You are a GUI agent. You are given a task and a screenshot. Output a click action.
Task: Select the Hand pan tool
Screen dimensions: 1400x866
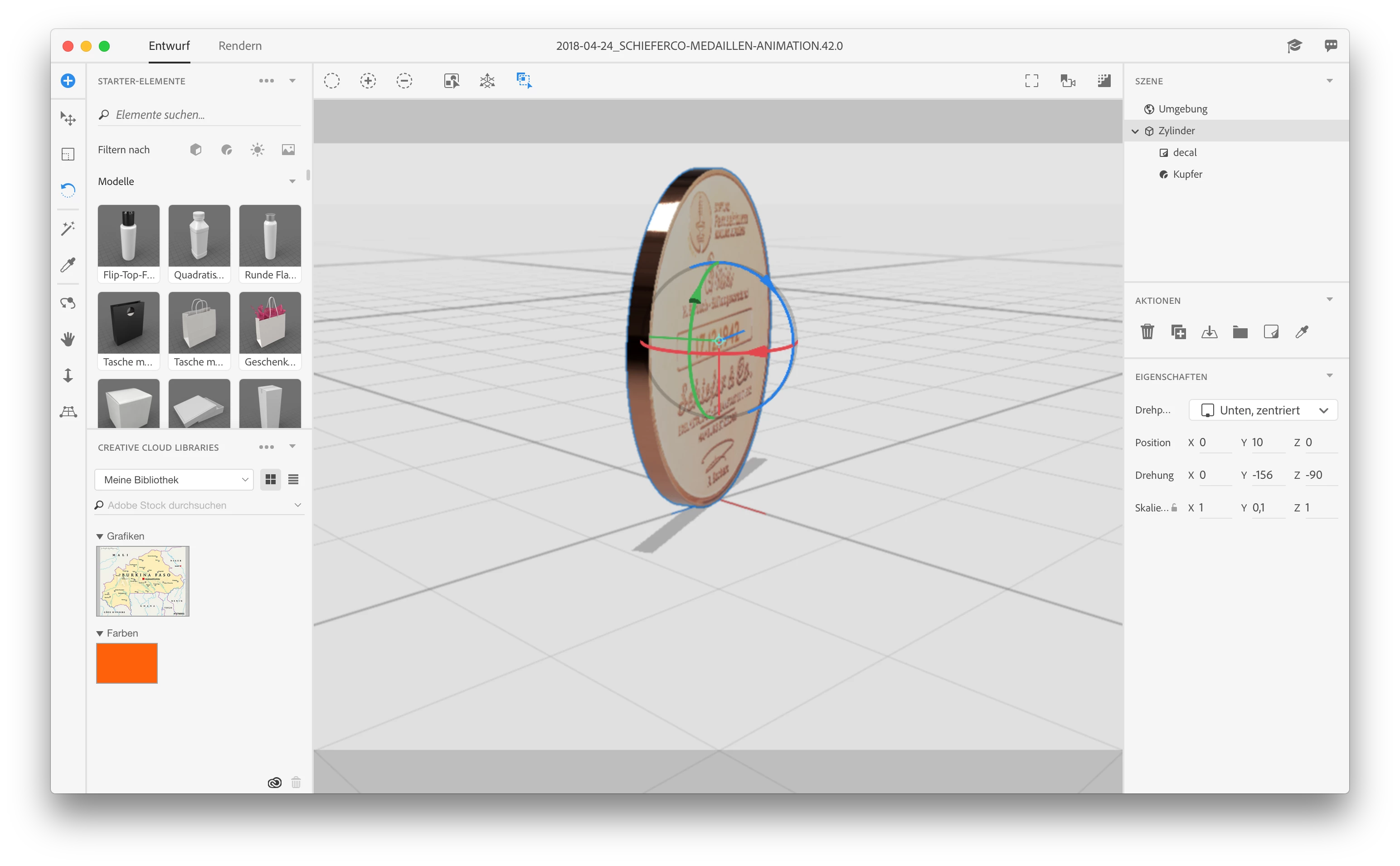pos(68,339)
